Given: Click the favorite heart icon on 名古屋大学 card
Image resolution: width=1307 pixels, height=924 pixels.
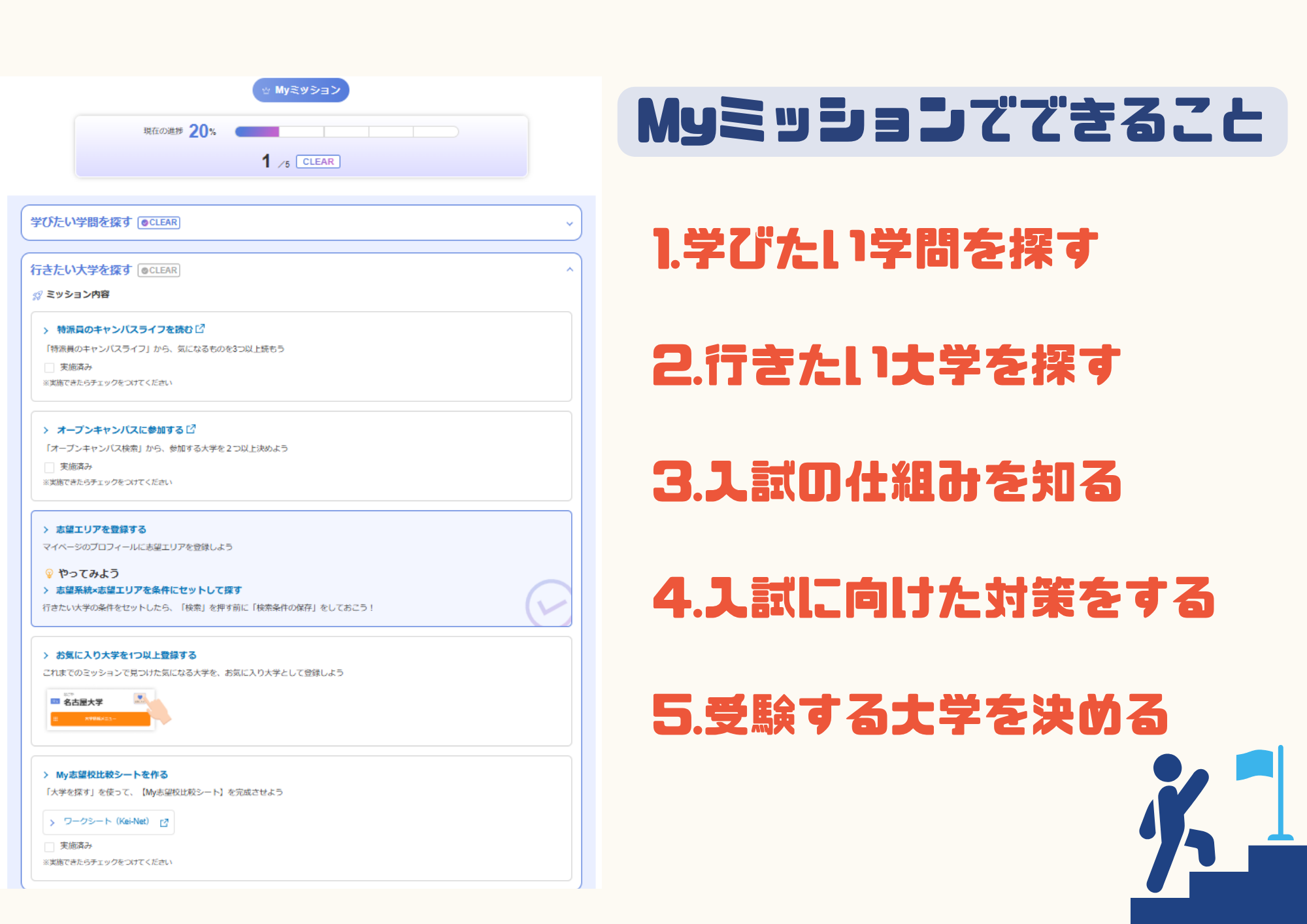Looking at the screenshot, I should 140,698.
